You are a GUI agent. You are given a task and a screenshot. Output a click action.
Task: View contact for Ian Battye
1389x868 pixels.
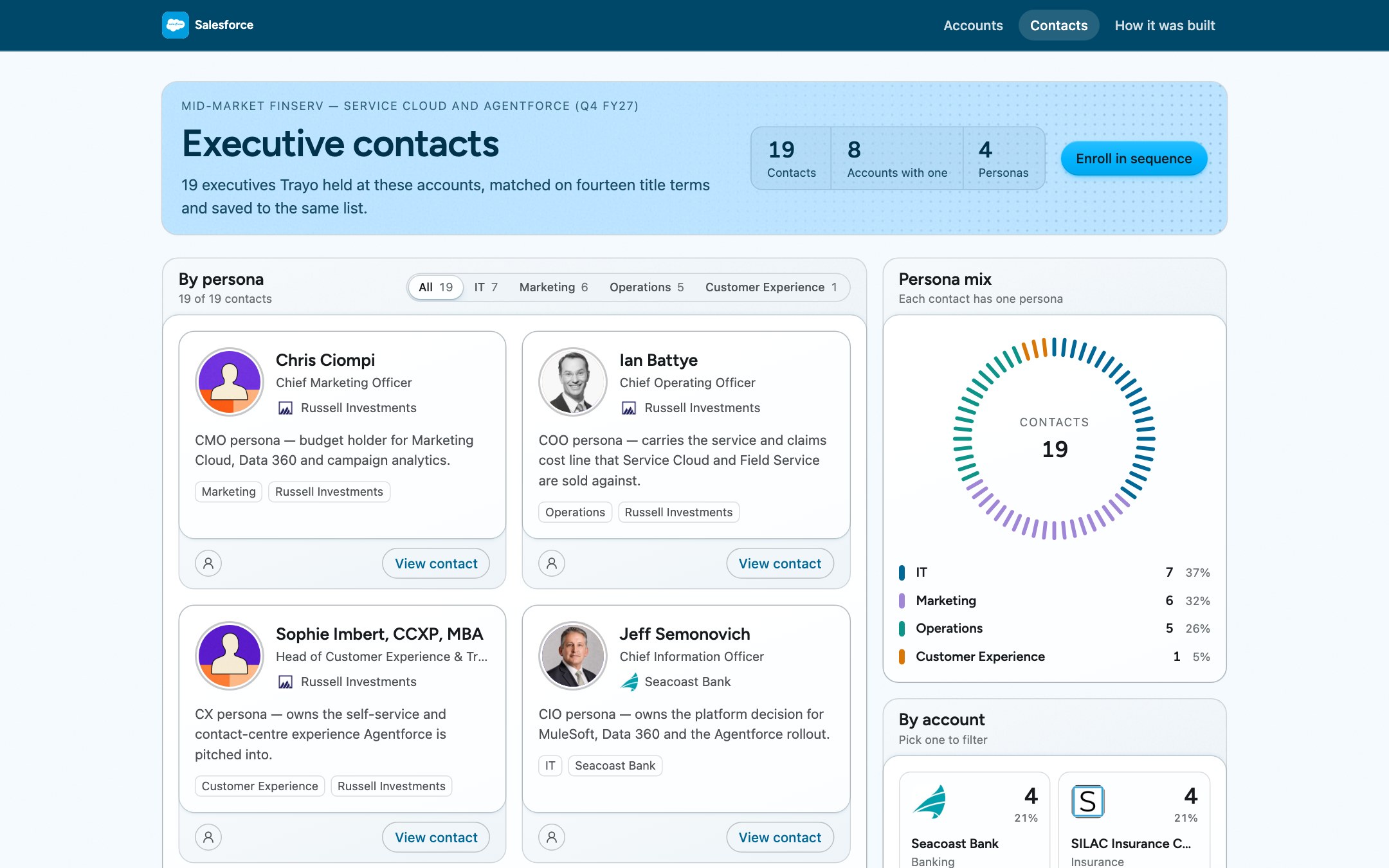(779, 563)
